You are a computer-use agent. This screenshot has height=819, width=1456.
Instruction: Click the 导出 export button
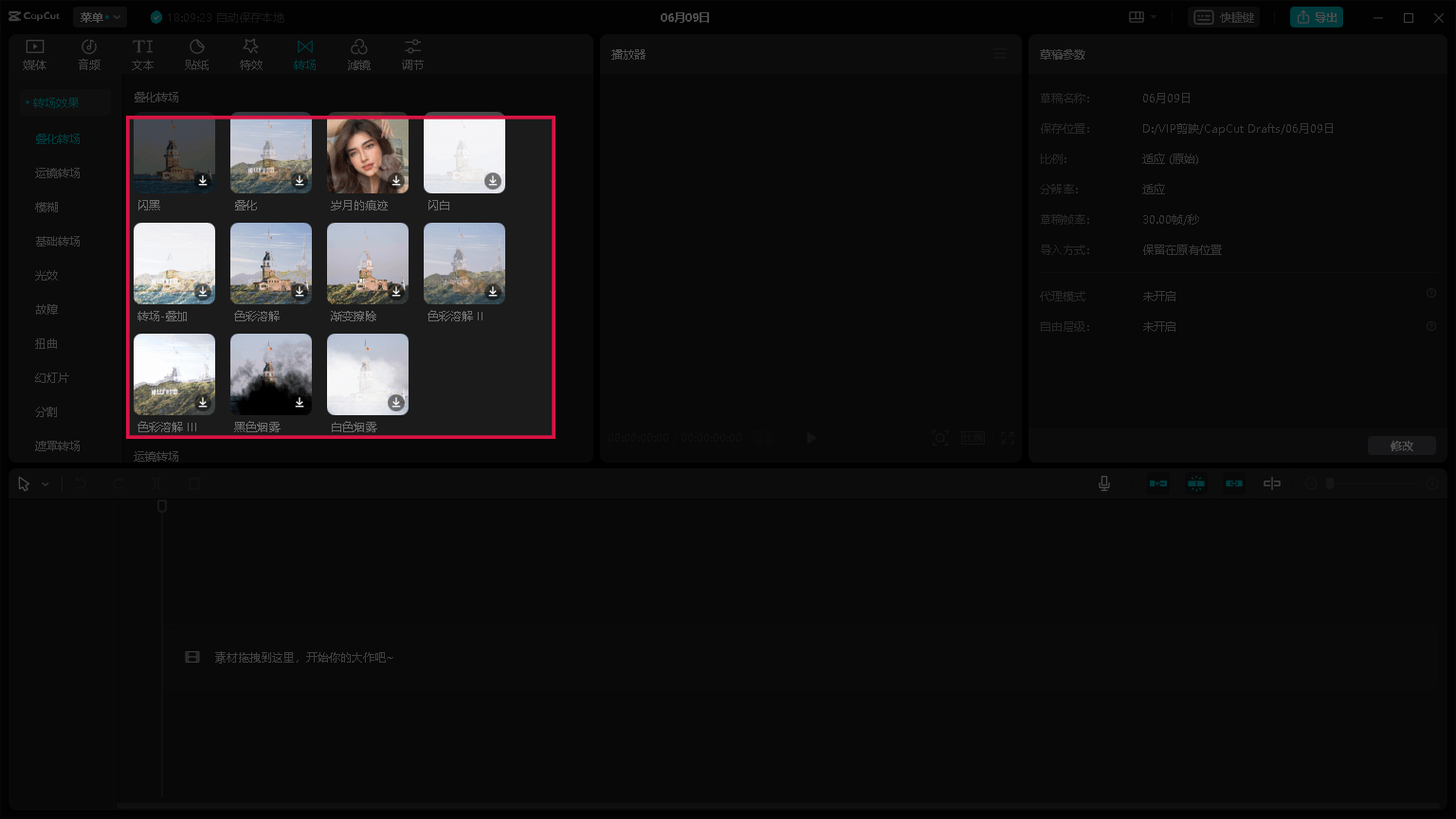click(1317, 16)
